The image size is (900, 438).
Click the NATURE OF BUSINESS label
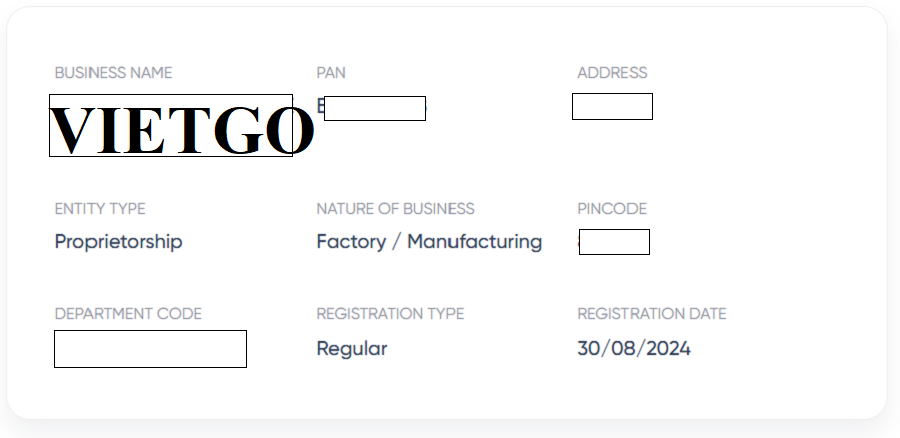pyautogui.click(x=395, y=209)
